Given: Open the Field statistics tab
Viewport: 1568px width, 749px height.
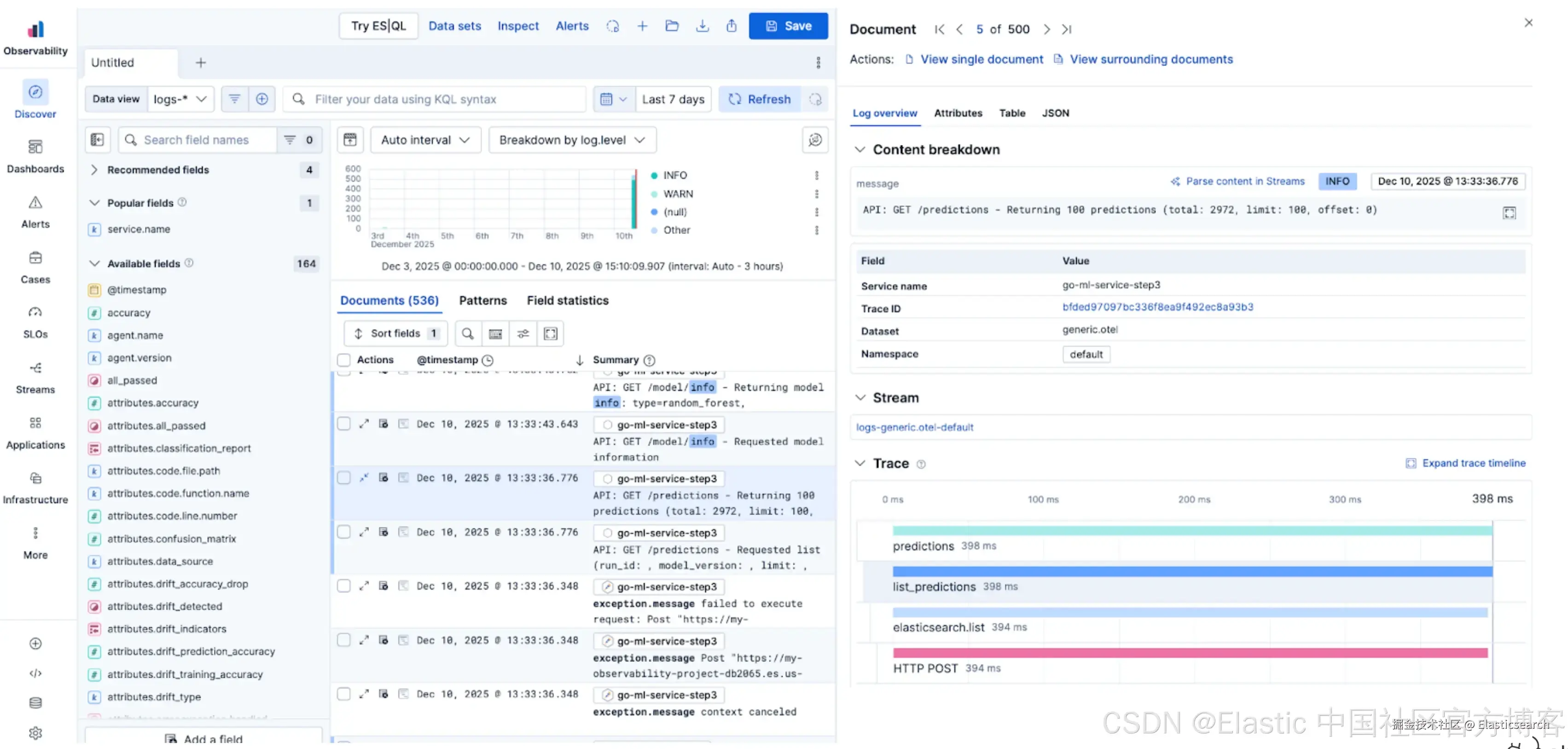Looking at the screenshot, I should coord(567,300).
